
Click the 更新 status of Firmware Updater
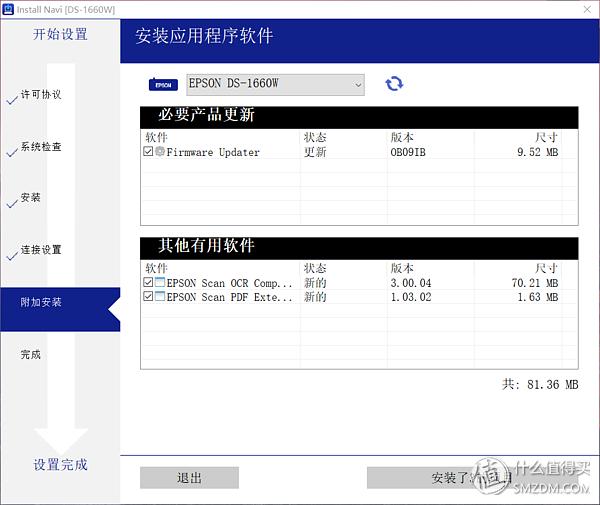(x=315, y=152)
